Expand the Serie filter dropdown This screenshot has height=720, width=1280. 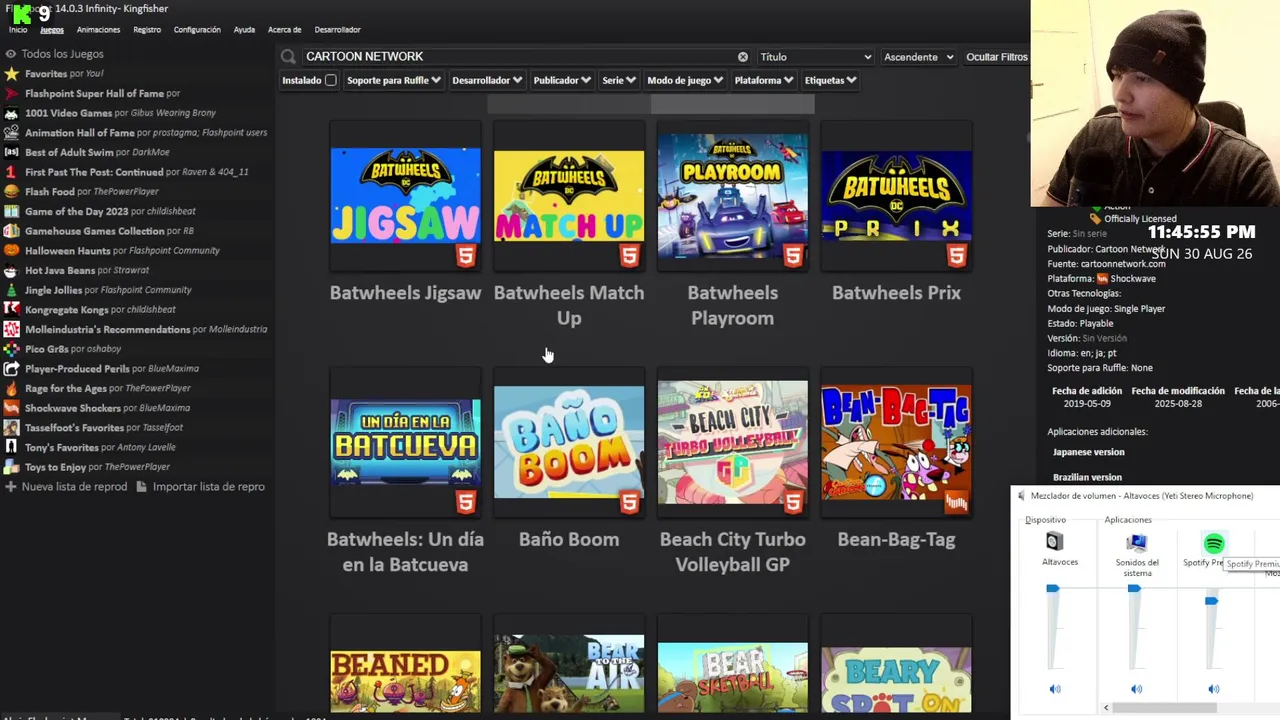tap(619, 80)
